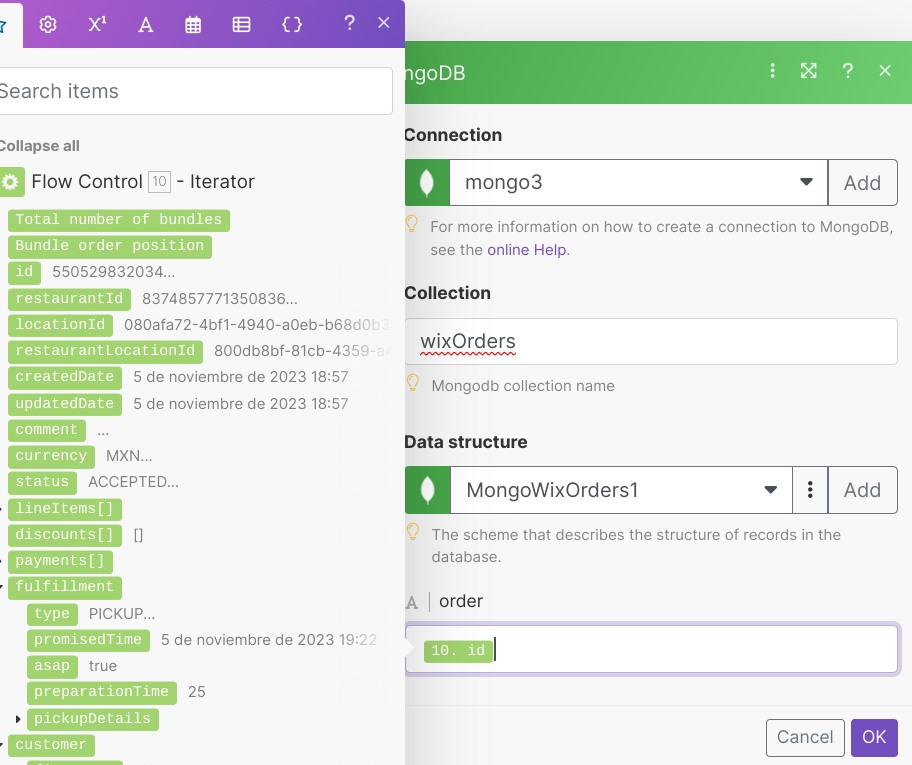
Task: Add a new MongoDB connection
Action: 863,183
